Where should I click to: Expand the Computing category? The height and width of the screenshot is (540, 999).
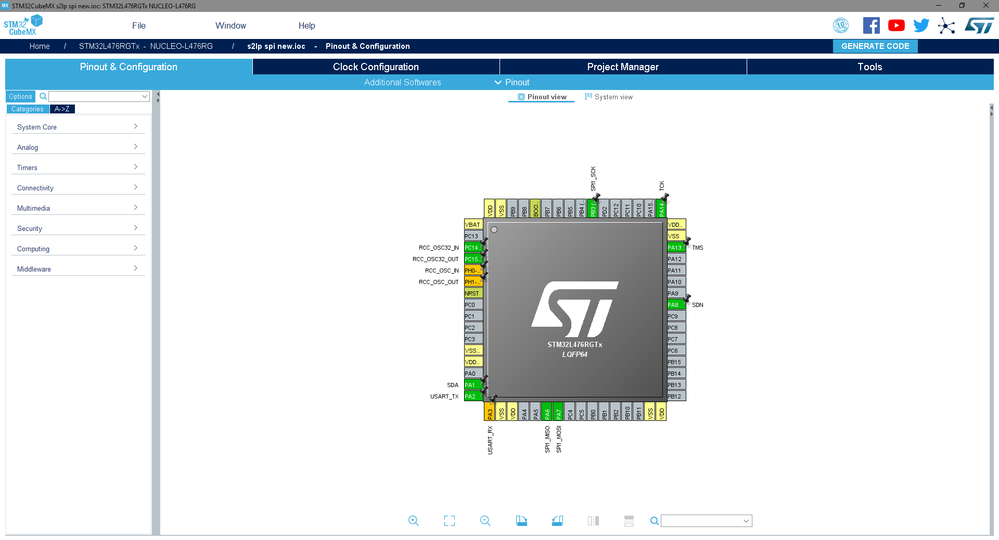coord(78,249)
